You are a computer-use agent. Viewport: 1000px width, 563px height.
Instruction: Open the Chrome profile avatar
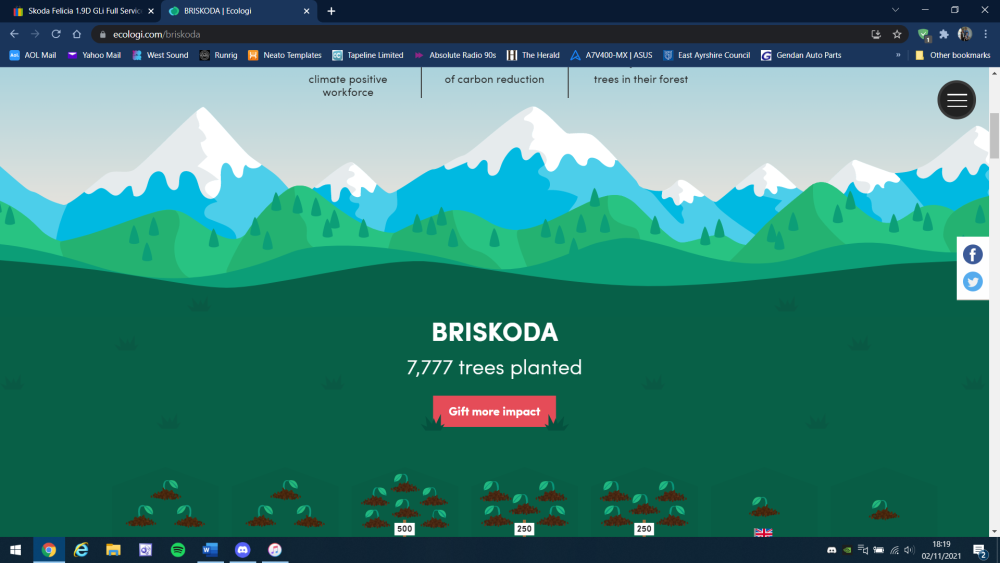coord(965,34)
